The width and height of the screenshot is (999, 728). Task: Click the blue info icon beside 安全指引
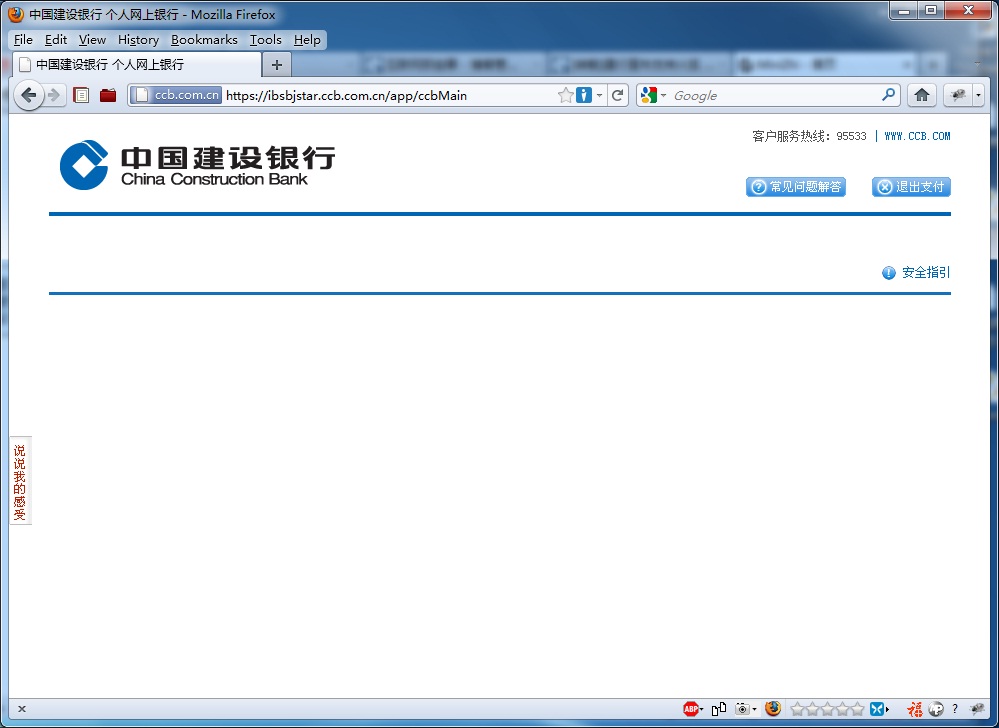tap(888, 272)
